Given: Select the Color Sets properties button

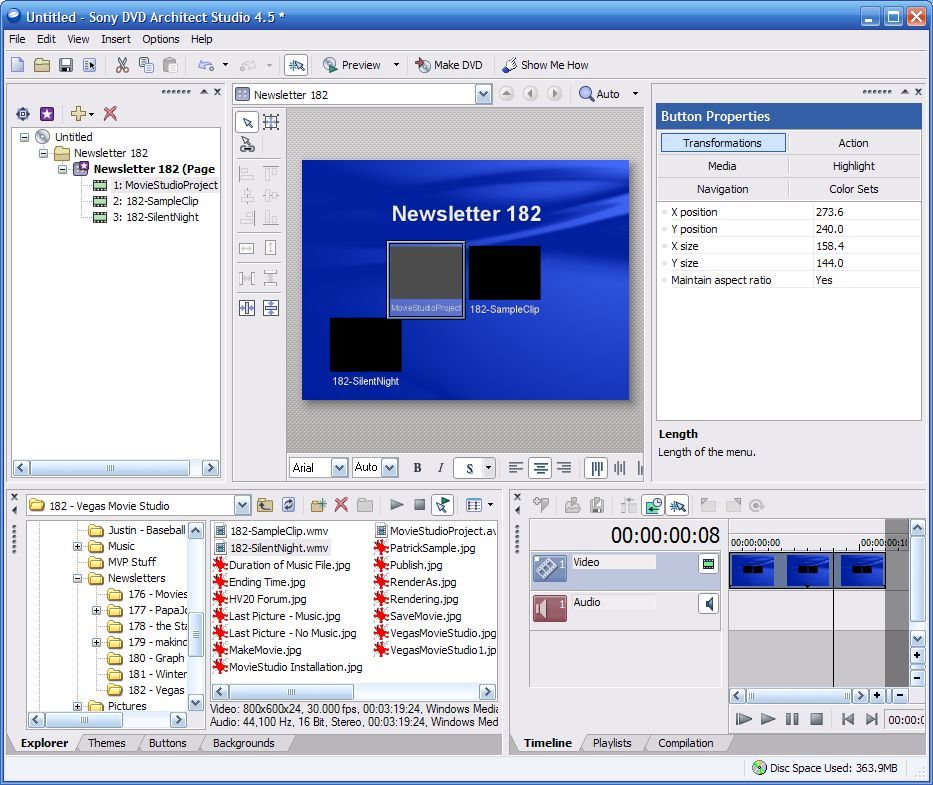Looking at the screenshot, I should pos(853,189).
